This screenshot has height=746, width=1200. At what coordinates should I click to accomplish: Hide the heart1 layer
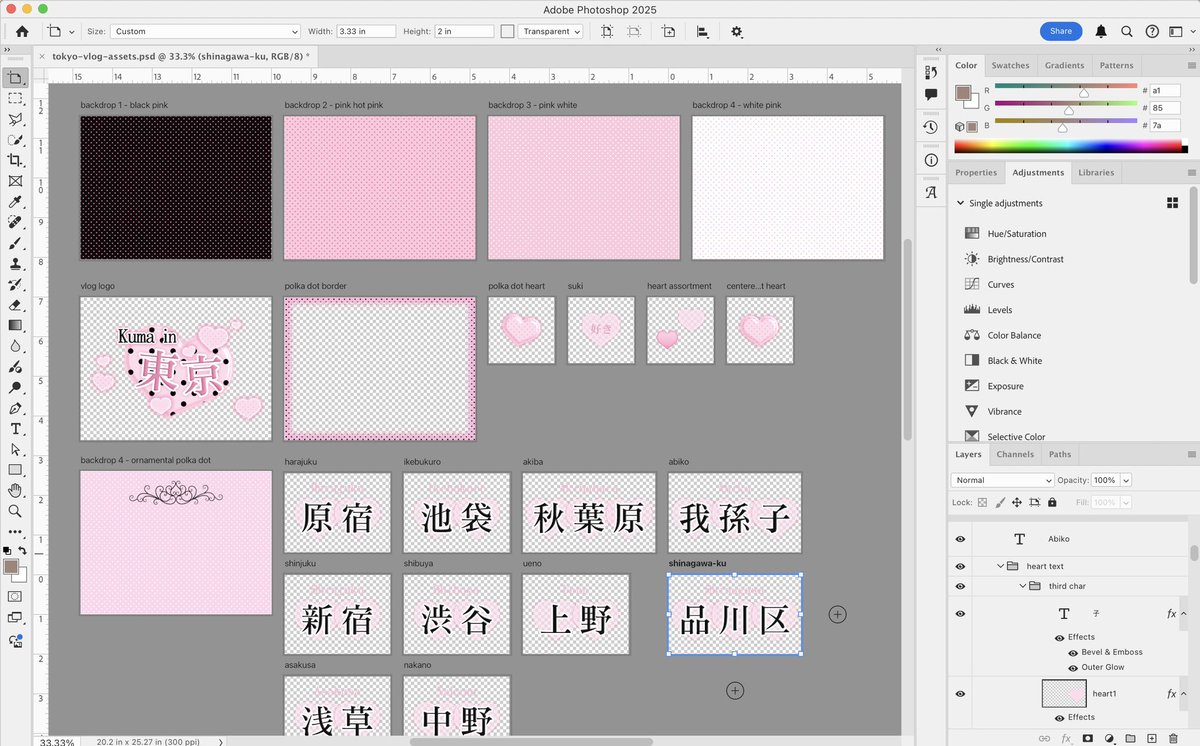pyautogui.click(x=960, y=694)
